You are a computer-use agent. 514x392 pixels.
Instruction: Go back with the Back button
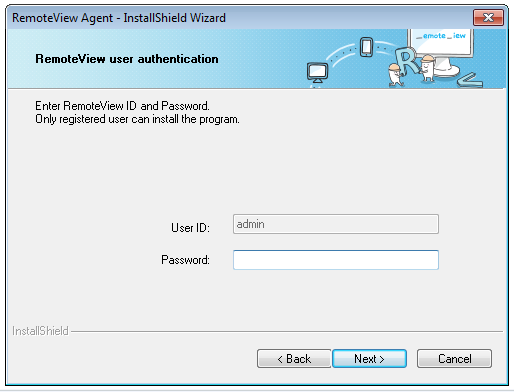click(294, 359)
